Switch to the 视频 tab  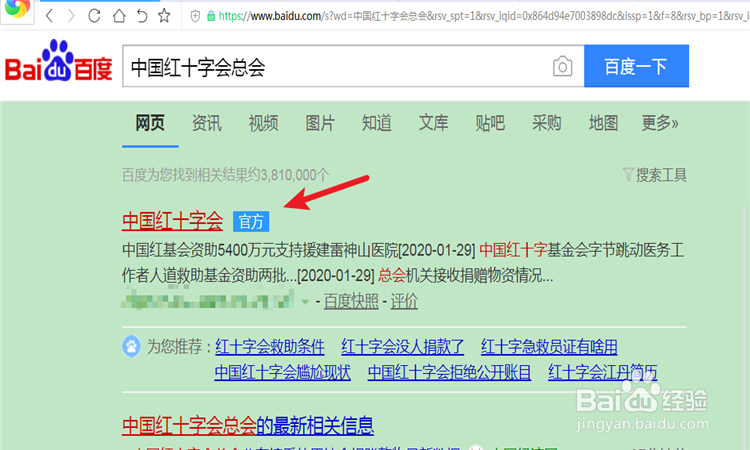pos(263,123)
